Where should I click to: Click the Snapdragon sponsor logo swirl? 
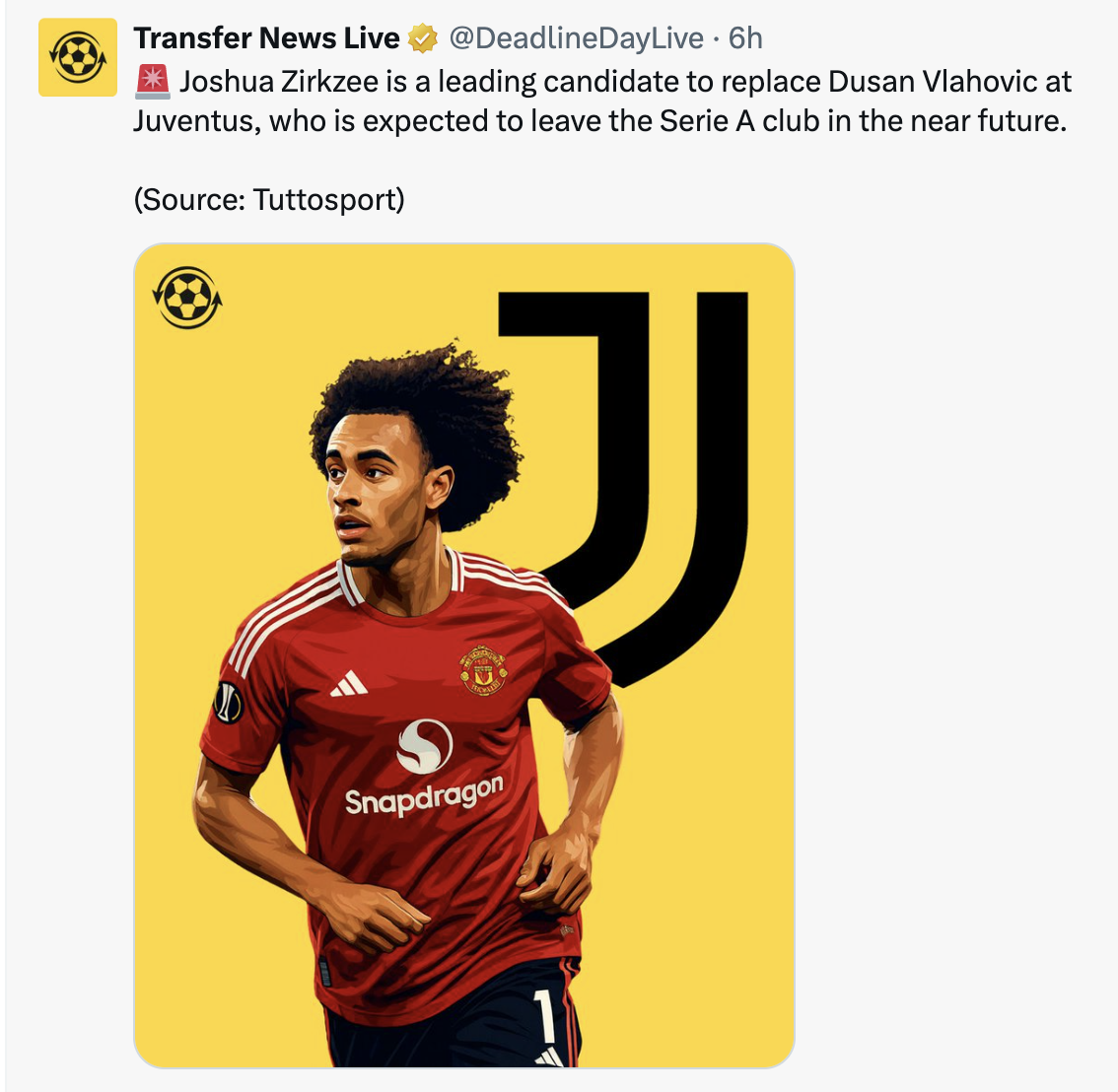click(x=424, y=746)
